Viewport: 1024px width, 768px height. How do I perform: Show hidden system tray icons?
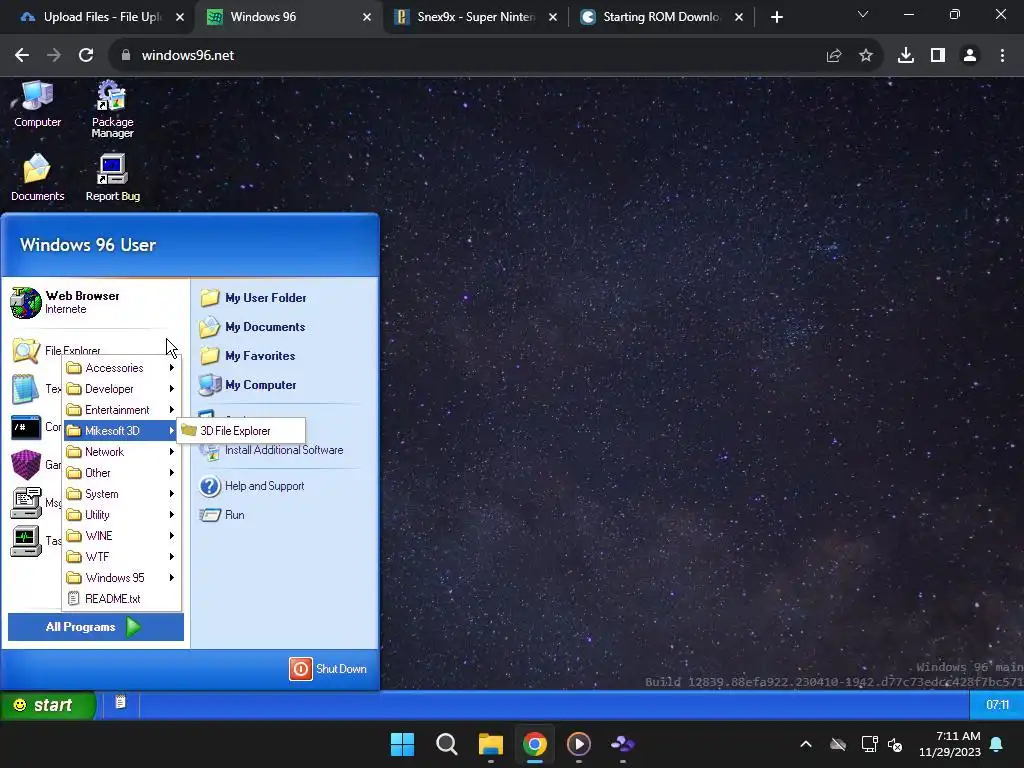pyautogui.click(x=806, y=744)
